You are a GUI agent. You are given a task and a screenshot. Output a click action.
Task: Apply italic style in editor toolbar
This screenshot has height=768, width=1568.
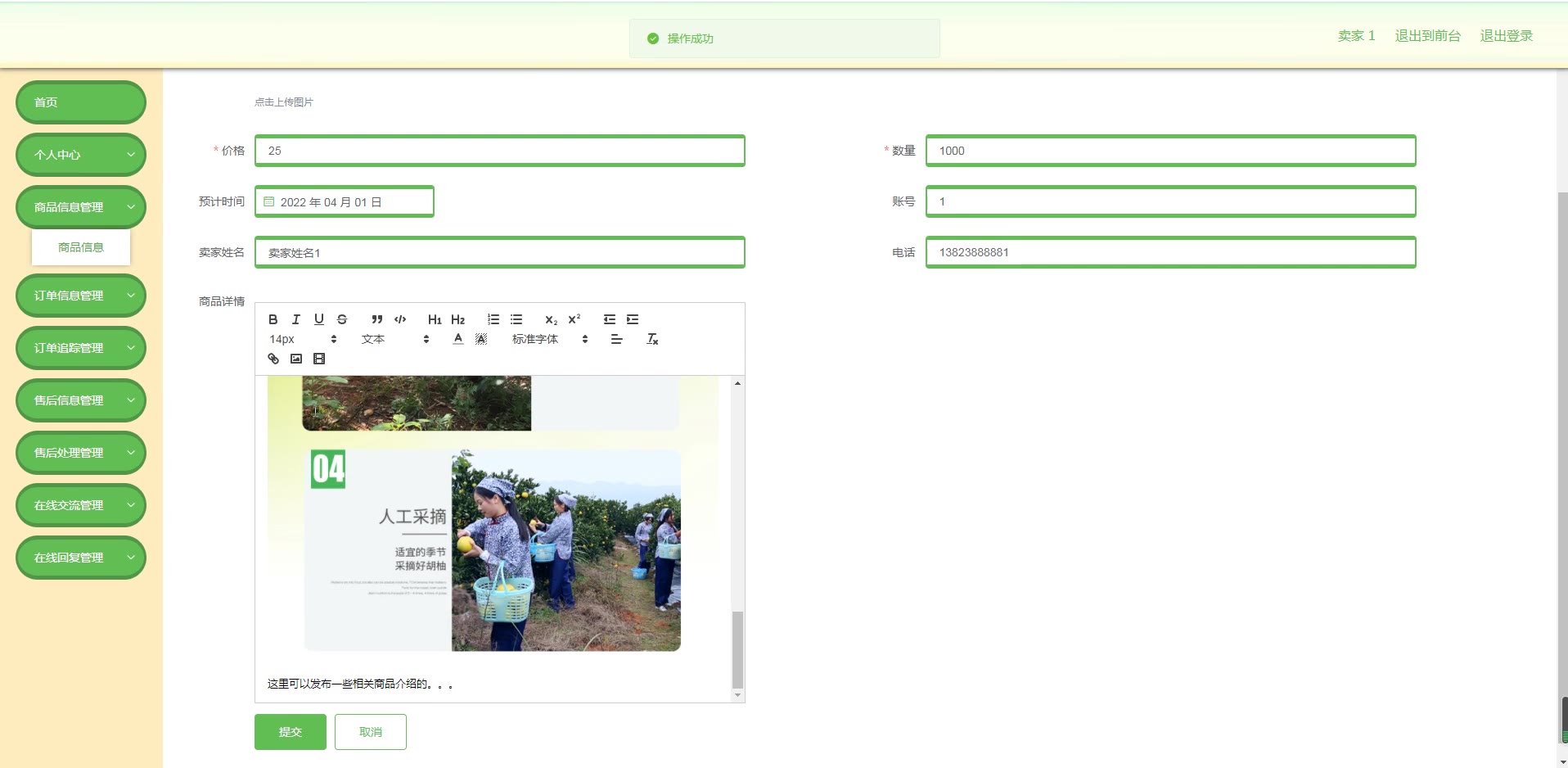(x=296, y=319)
